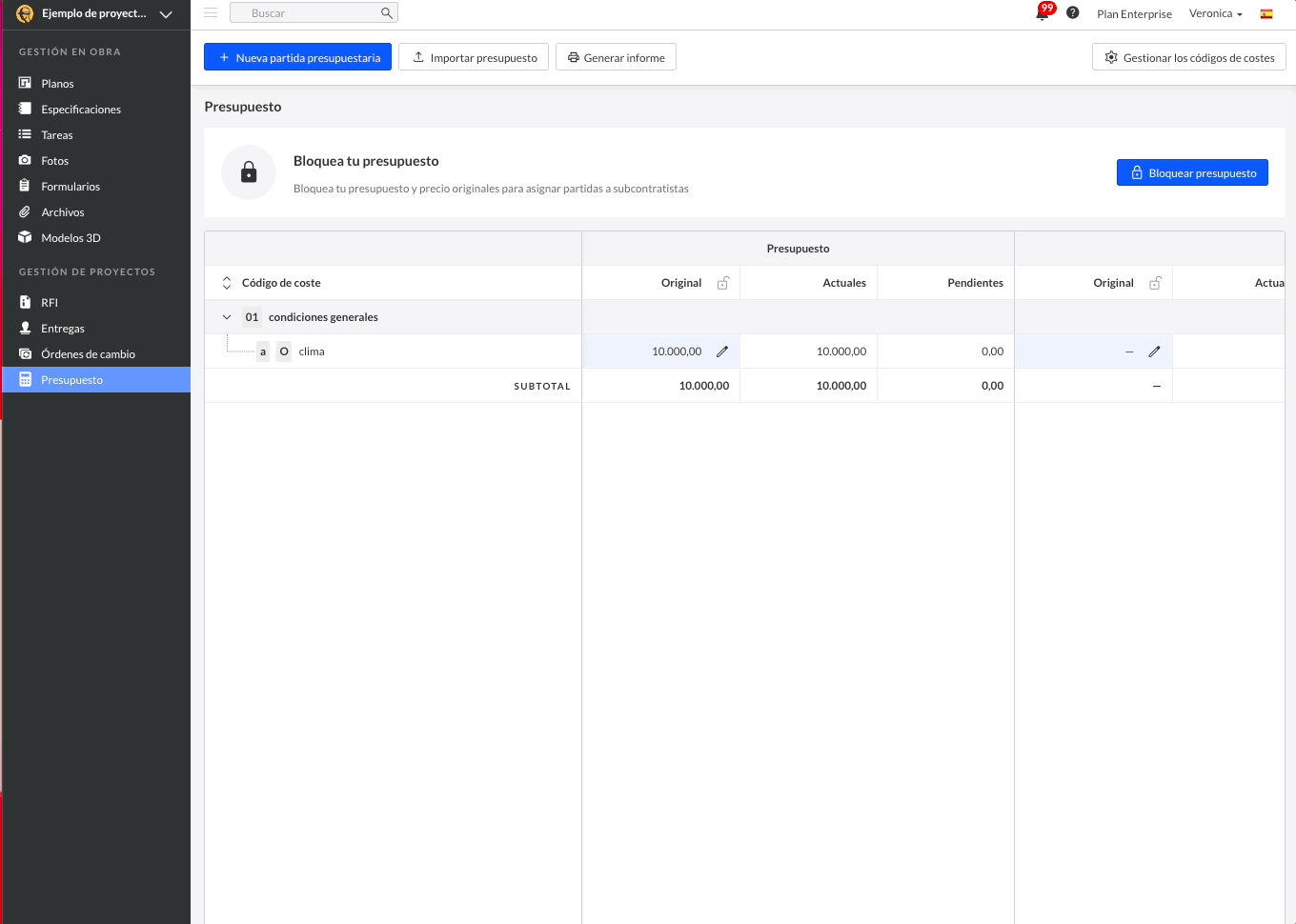Click Nueva partida presupuestaria button

pyautogui.click(x=297, y=57)
